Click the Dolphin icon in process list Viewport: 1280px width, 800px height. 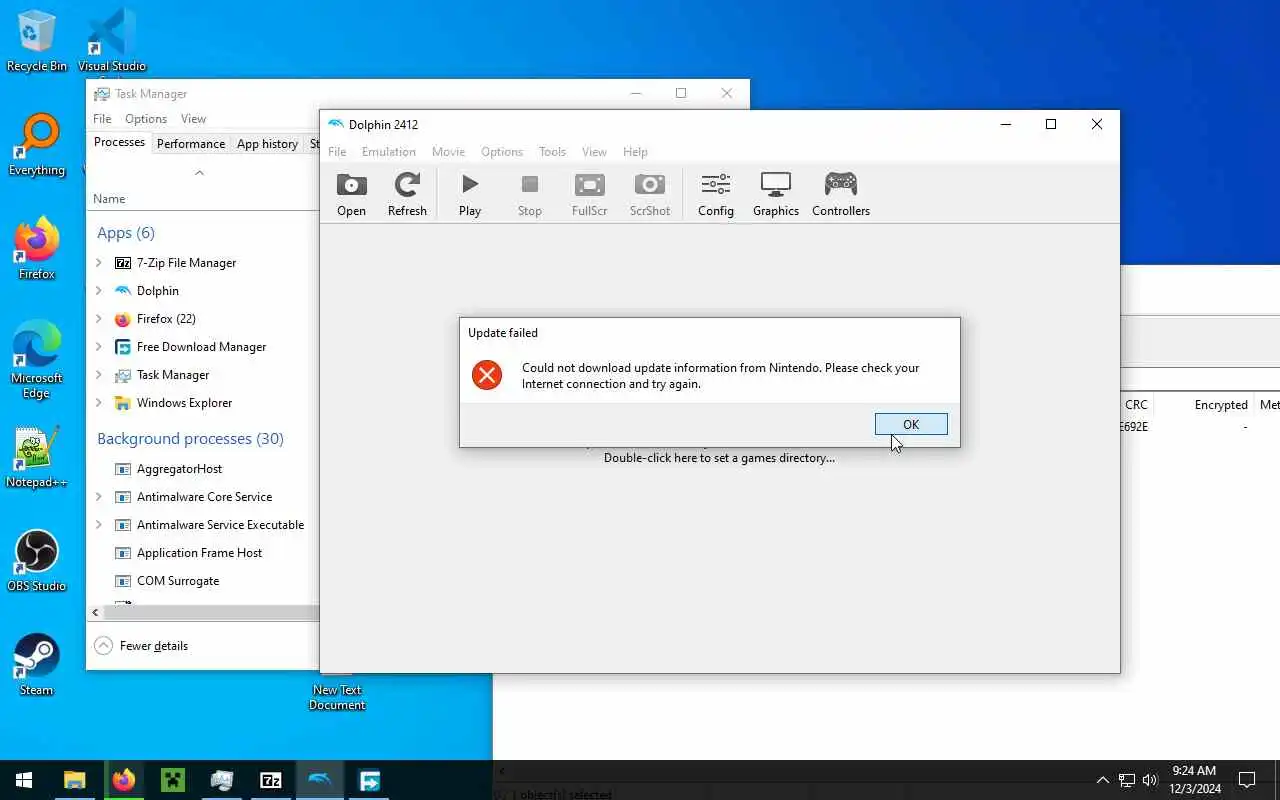click(122, 291)
